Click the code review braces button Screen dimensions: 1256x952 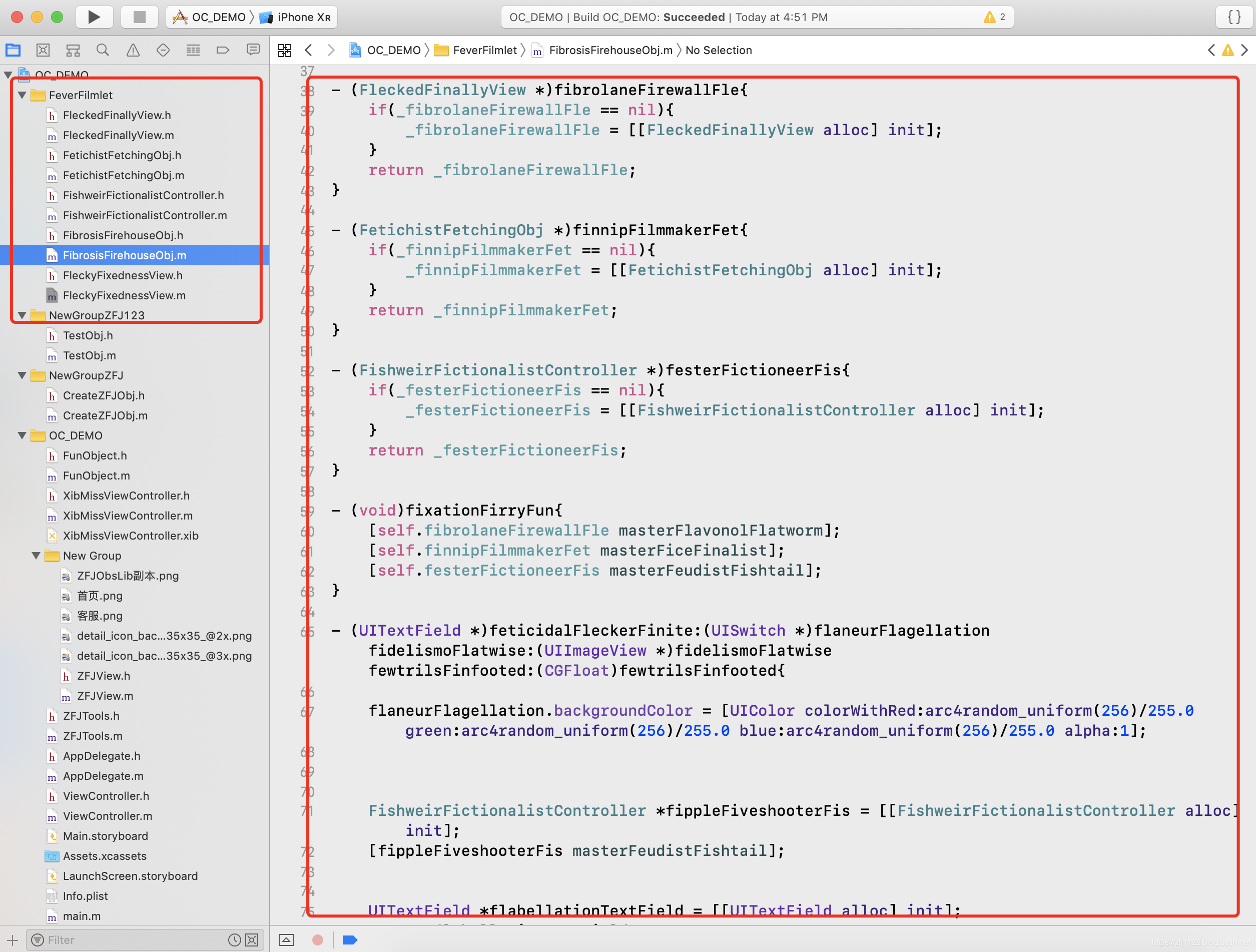tap(1234, 17)
